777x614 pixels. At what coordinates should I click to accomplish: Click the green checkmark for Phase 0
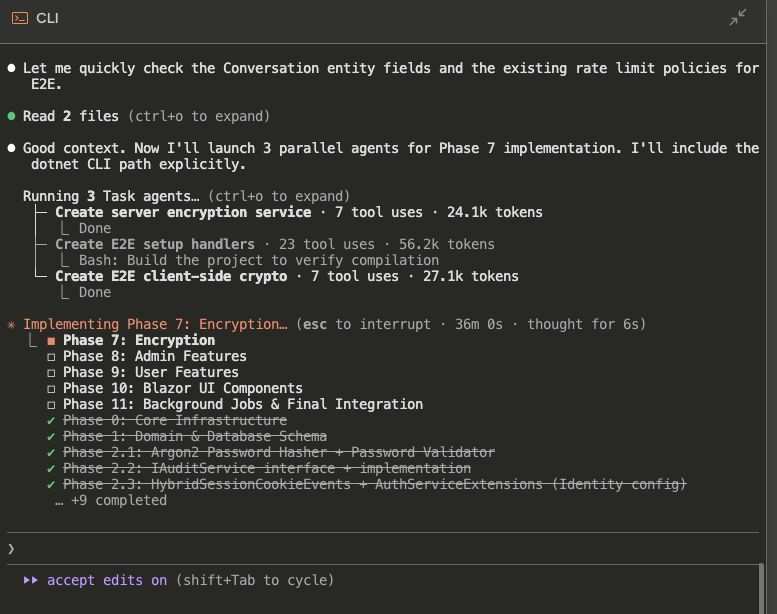click(x=52, y=420)
